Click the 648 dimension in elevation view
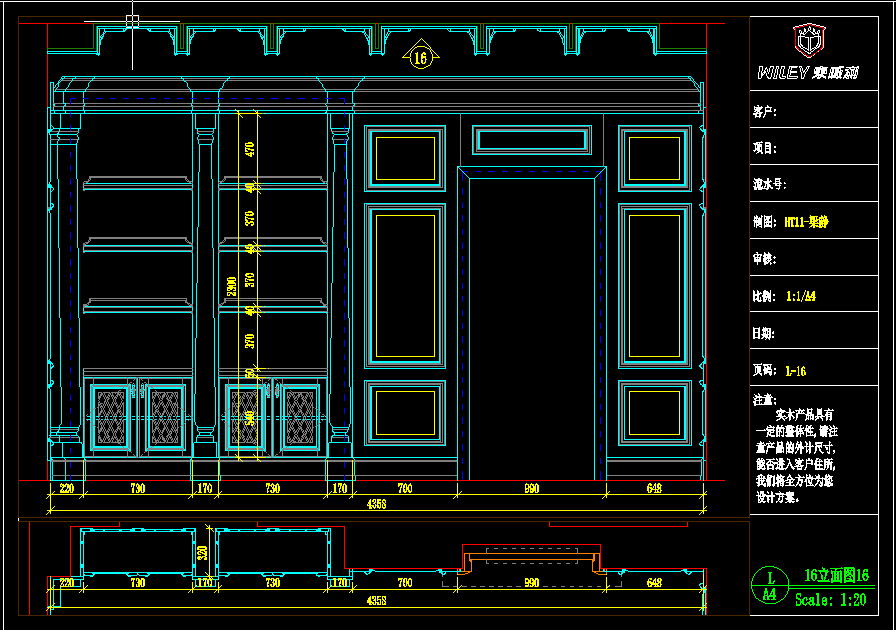 pyautogui.click(x=654, y=488)
